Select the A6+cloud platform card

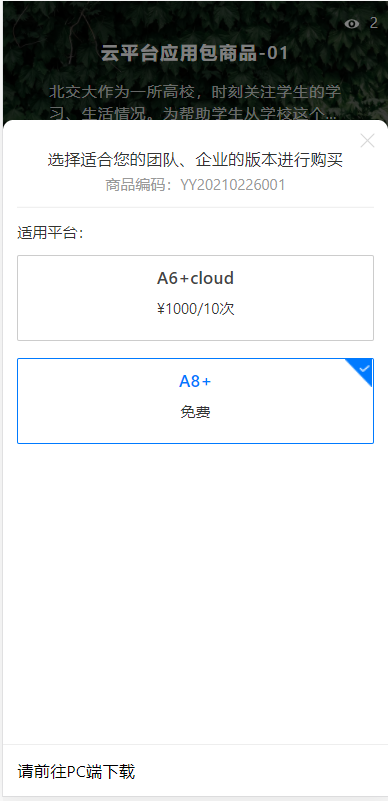196,298
